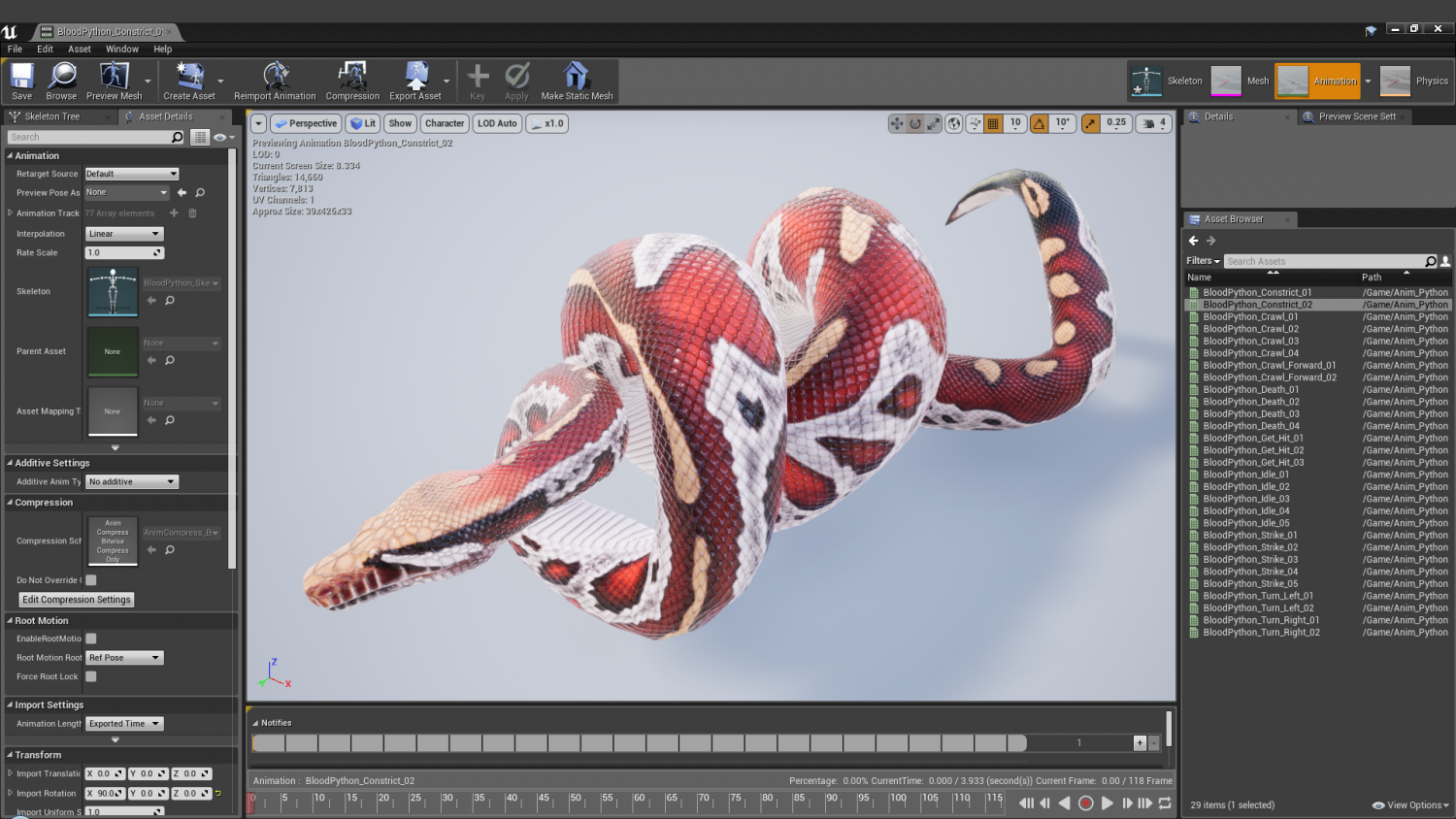Viewport: 1456px width, 819px height.
Task: Click the Lit view mode button
Action: pos(363,123)
